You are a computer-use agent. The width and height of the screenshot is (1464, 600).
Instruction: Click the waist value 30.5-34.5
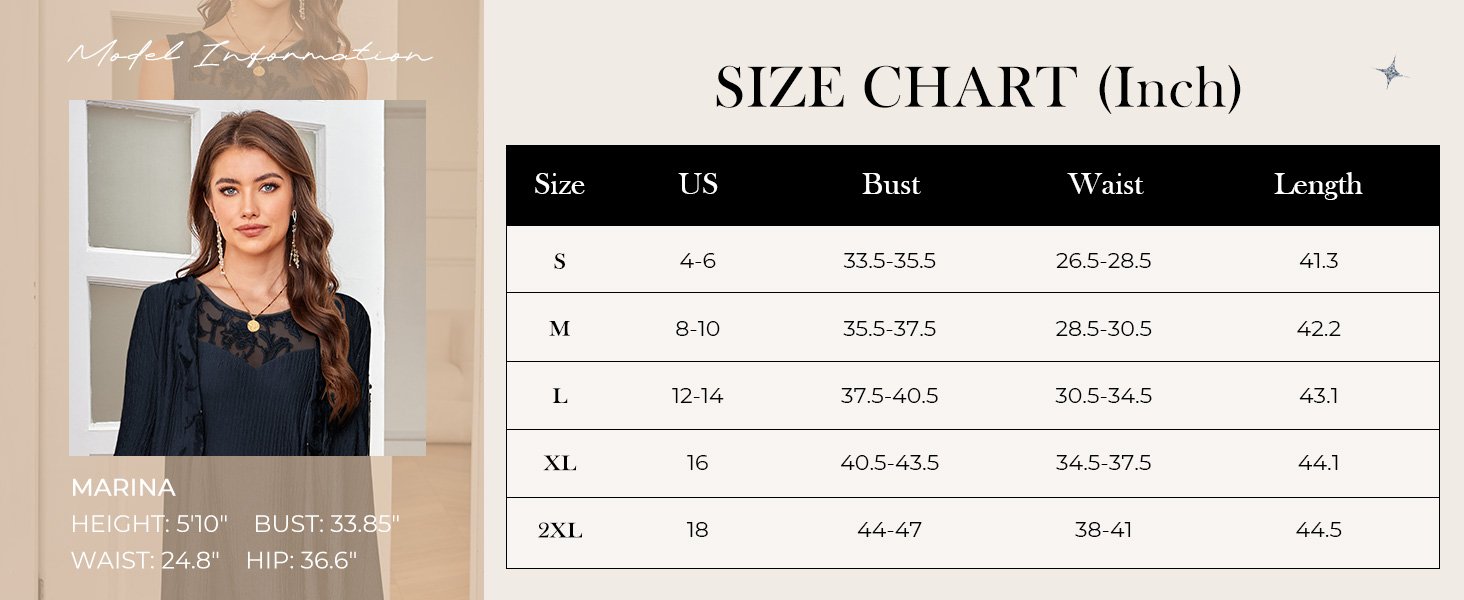1104,397
